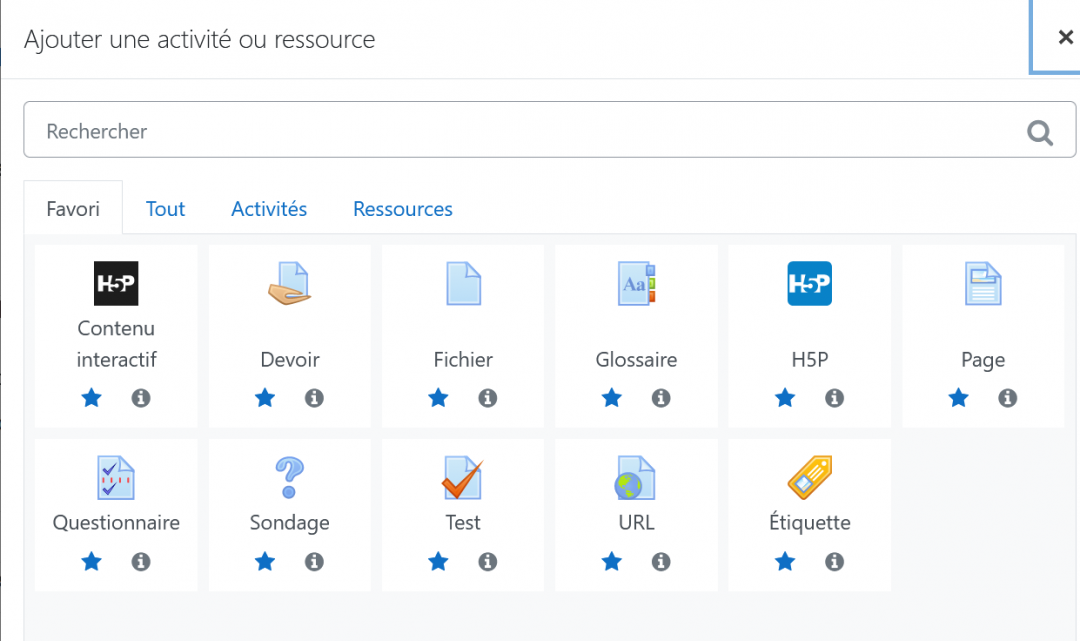Pick the Fichier resource icon

click(x=464, y=283)
